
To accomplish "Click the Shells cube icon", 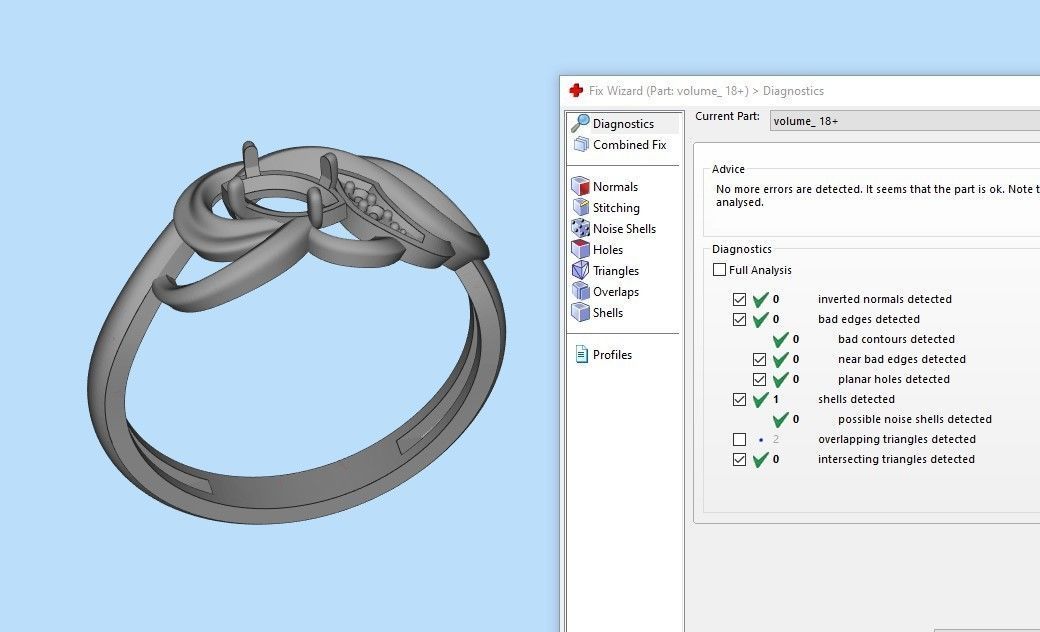I will click(x=580, y=312).
